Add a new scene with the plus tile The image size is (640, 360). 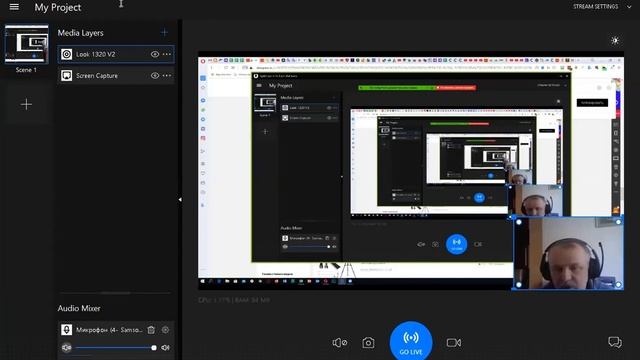pyautogui.click(x=27, y=104)
